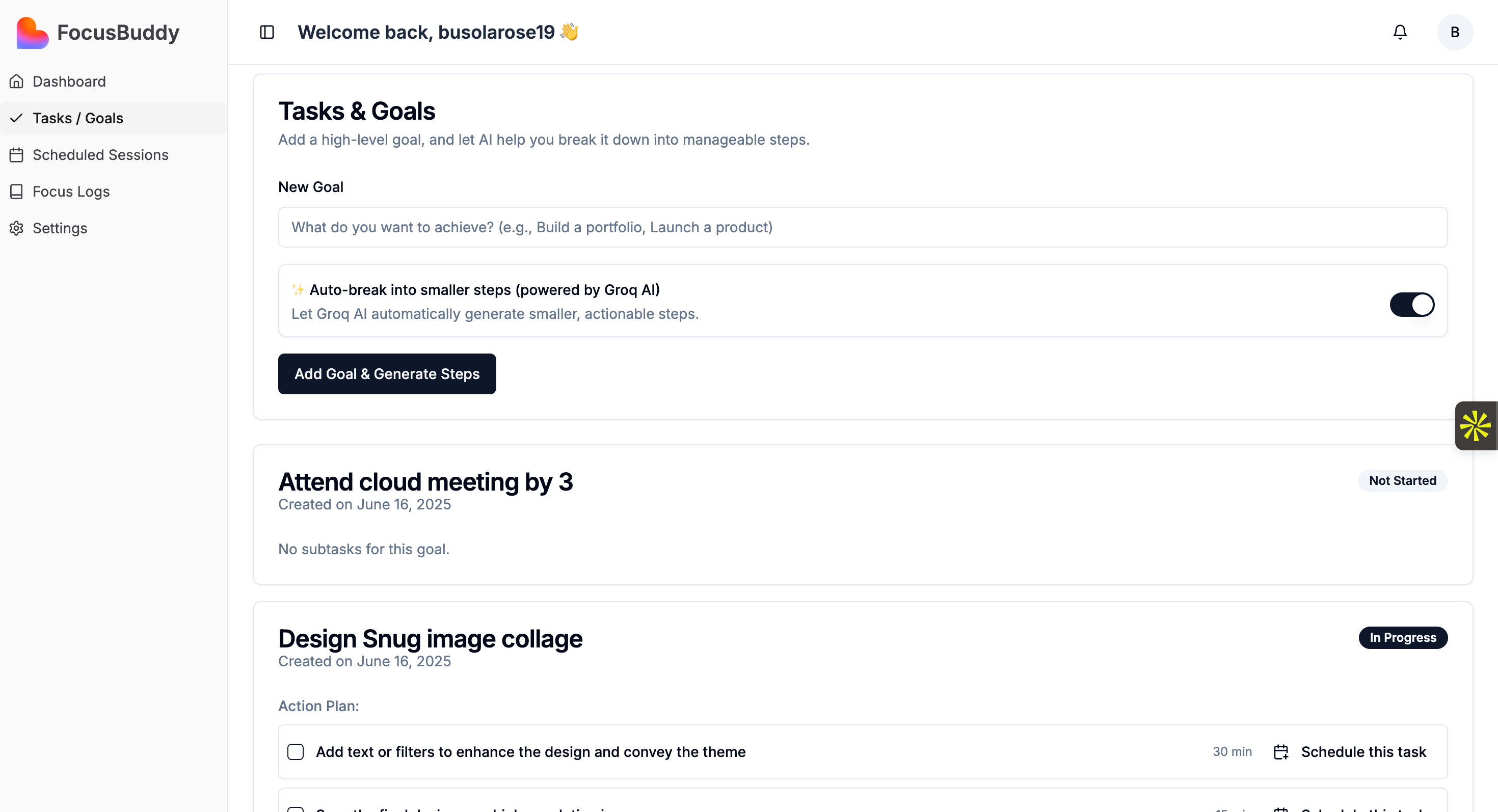Open the Dashboard home icon in sidebar
This screenshot has height=812, width=1498.
pyautogui.click(x=16, y=82)
